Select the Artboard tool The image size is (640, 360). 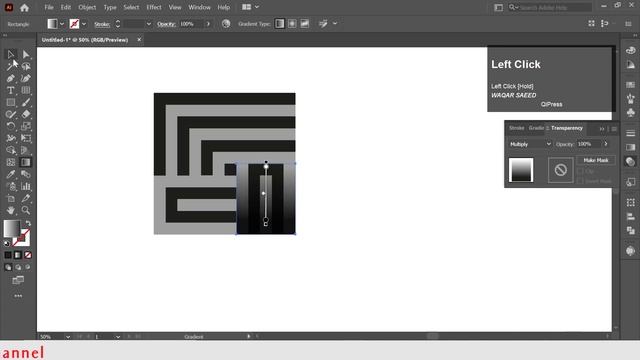tap(11, 198)
